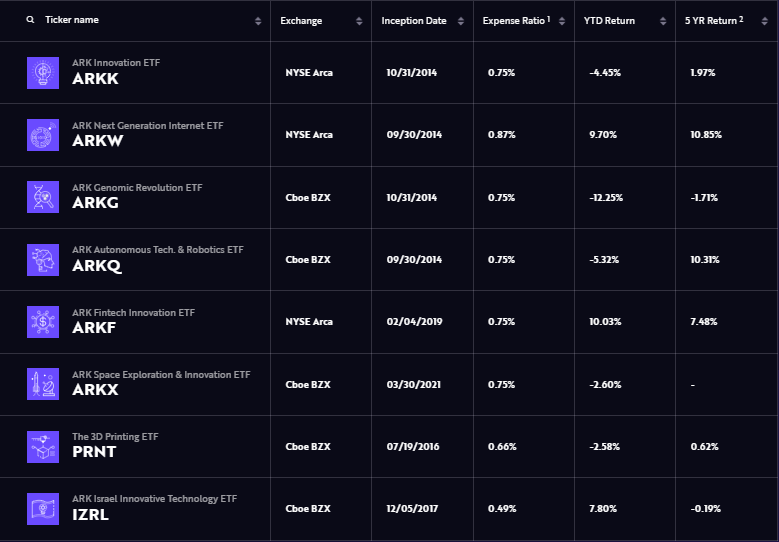
Task: Select ARK Space Exploration & Innovation ETF name
Action: pyautogui.click(x=161, y=375)
